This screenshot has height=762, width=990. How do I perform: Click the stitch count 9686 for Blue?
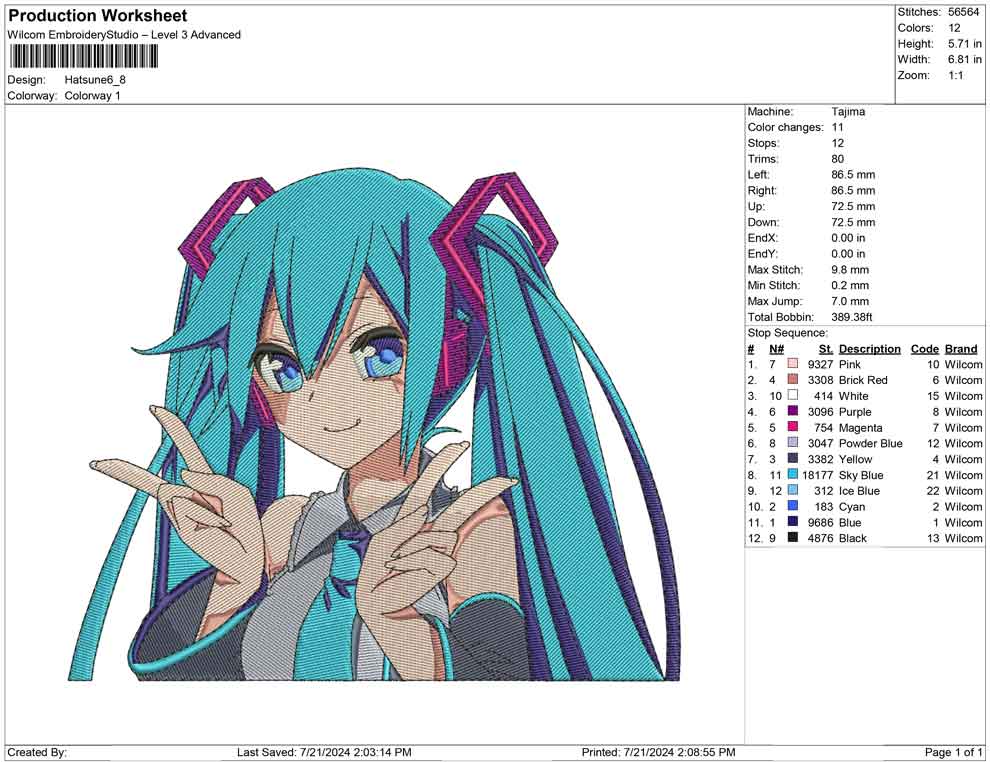click(820, 522)
